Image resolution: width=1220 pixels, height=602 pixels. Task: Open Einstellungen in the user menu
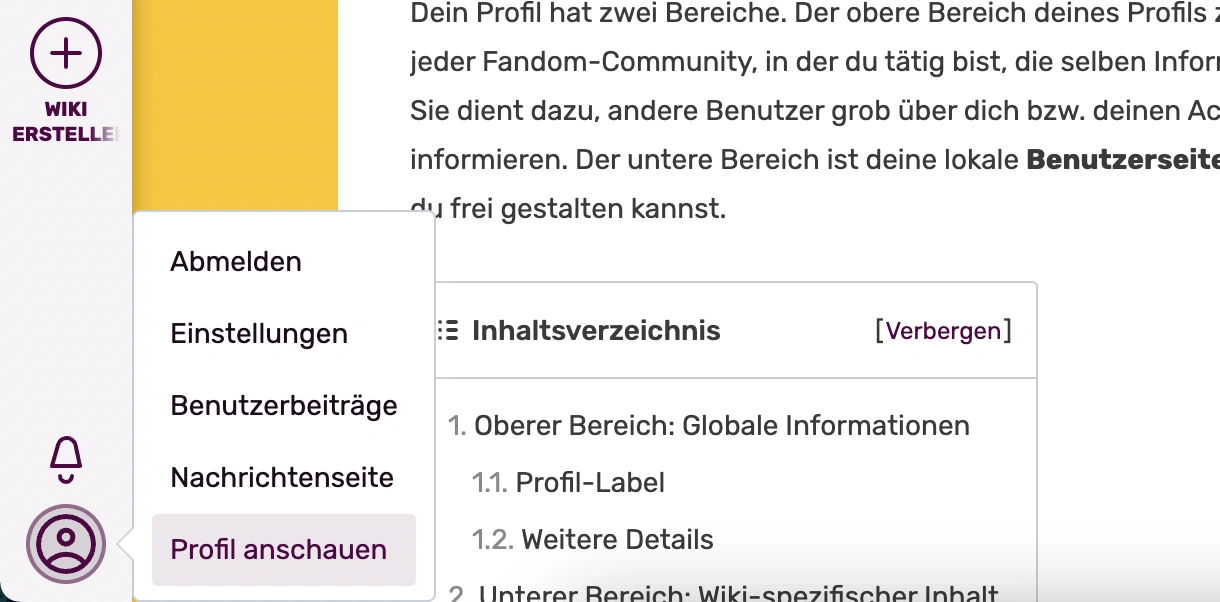pyautogui.click(x=259, y=334)
